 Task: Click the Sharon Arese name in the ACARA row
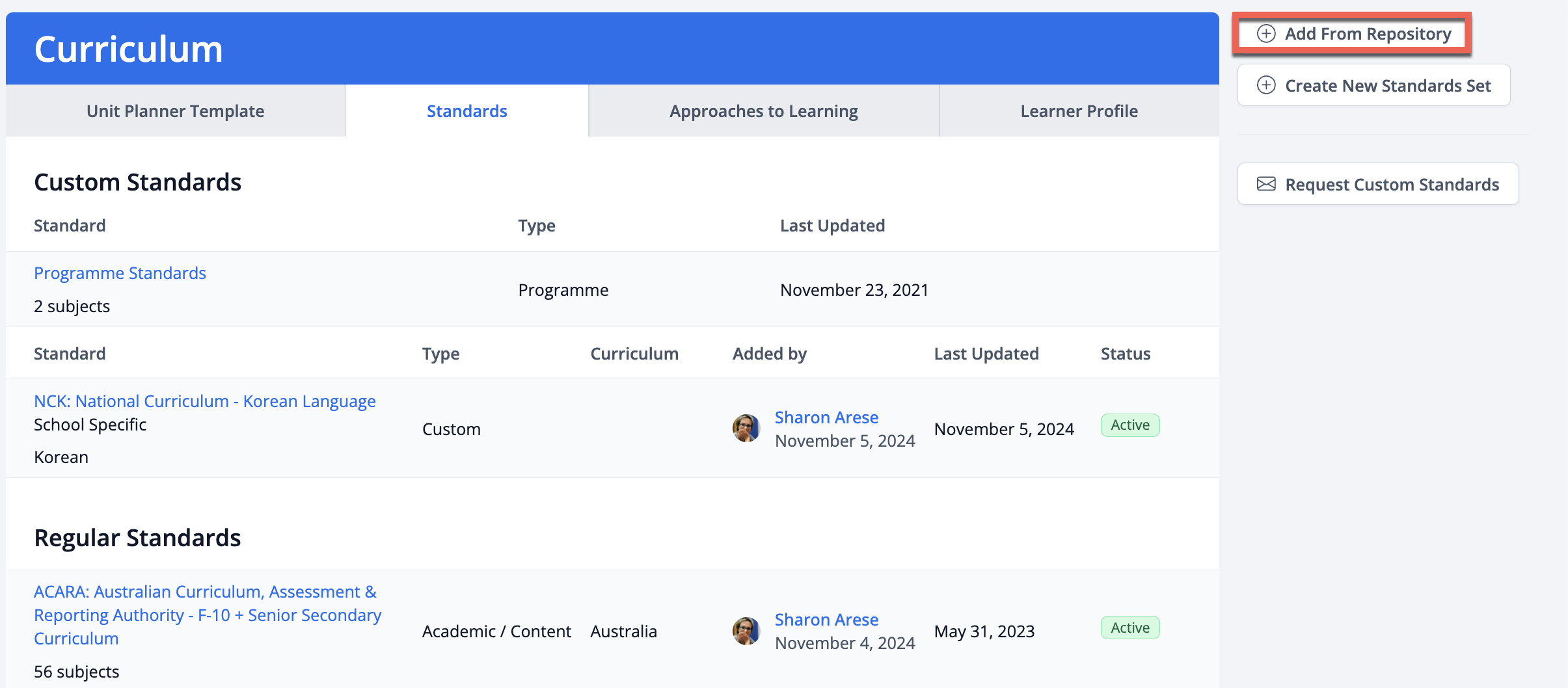(826, 620)
